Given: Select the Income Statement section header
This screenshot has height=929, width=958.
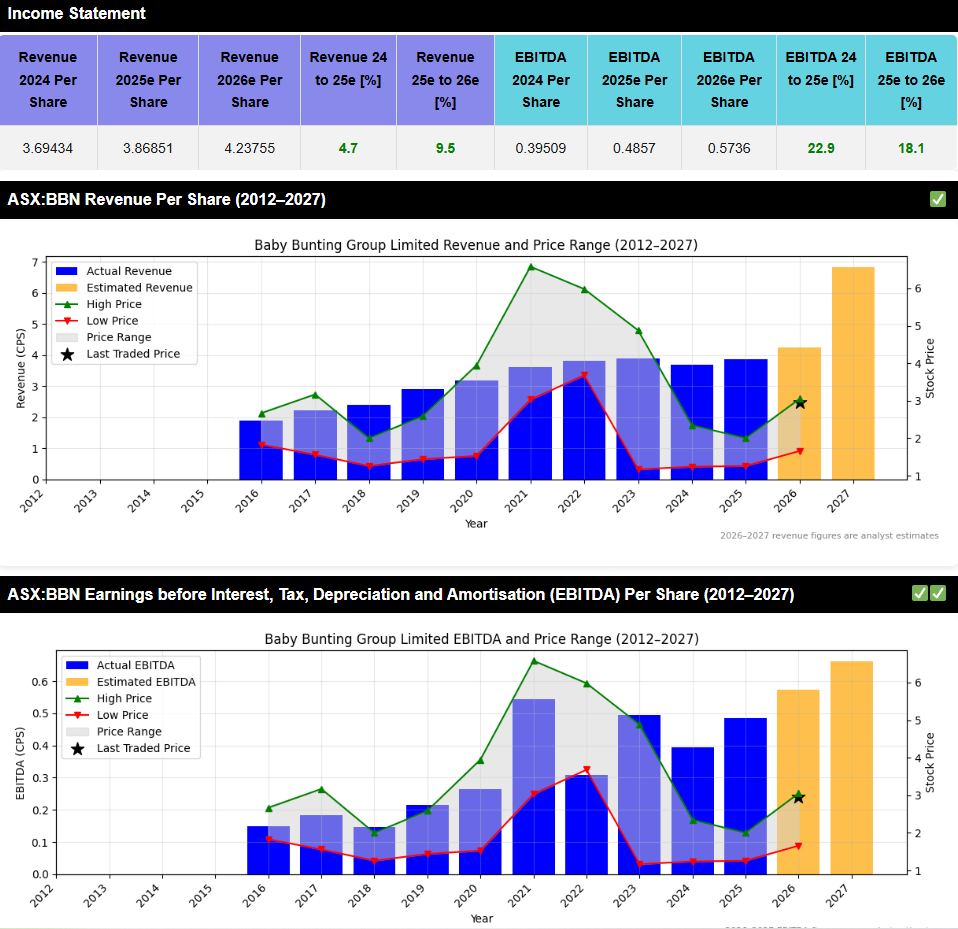Looking at the screenshot, I should (x=77, y=14).
